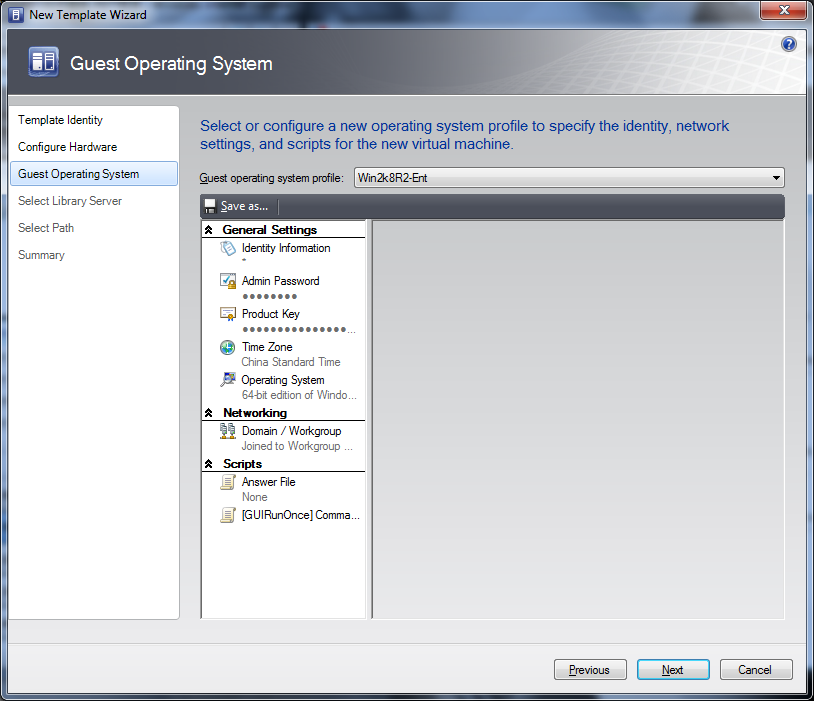Collapse the General Settings section
This screenshot has width=814, height=701.
[x=209, y=230]
